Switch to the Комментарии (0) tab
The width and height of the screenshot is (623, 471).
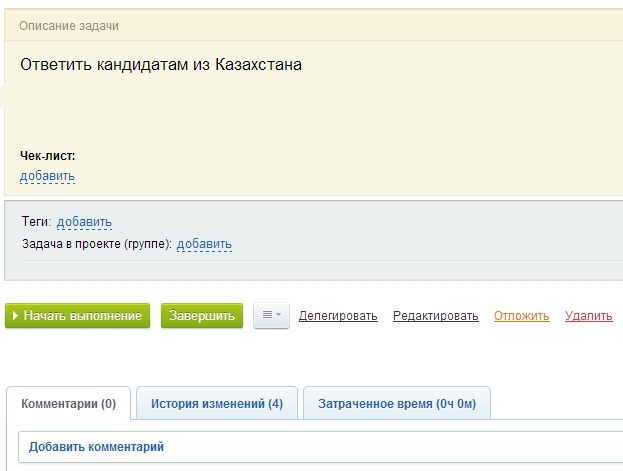pos(69,404)
